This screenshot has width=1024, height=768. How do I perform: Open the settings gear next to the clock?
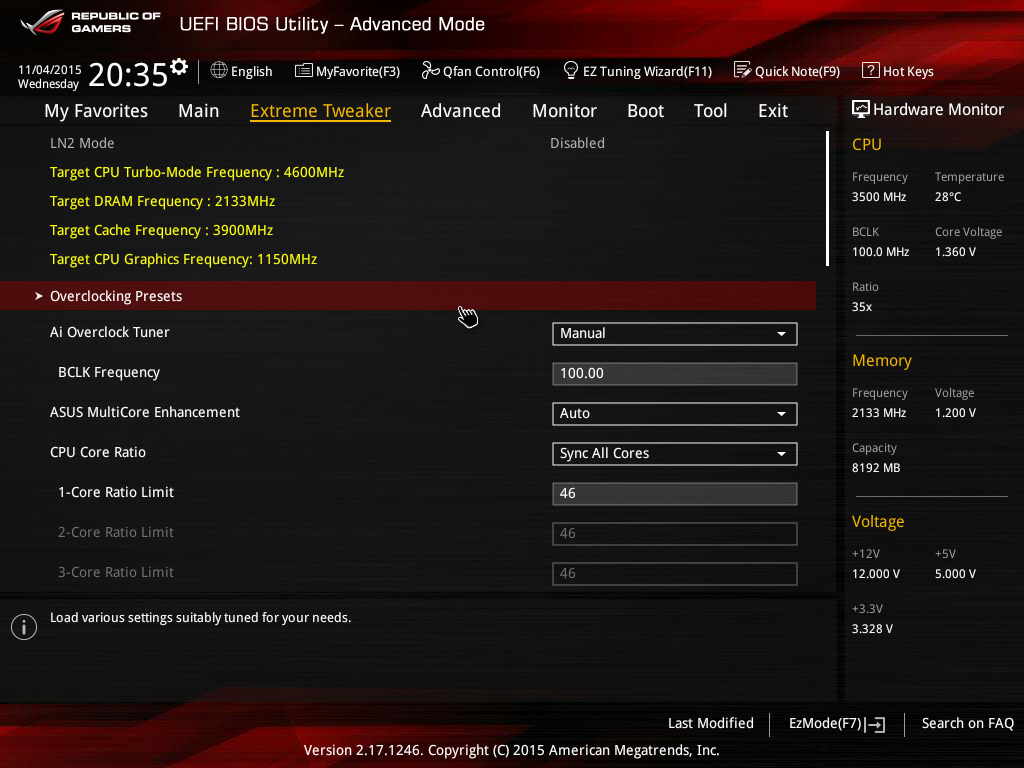pyautogui.click(x=179, y=67)
